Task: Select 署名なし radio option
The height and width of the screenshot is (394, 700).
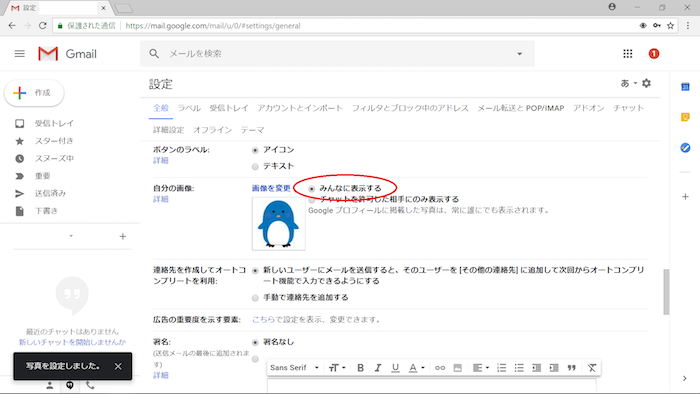Action: point(255,343)
